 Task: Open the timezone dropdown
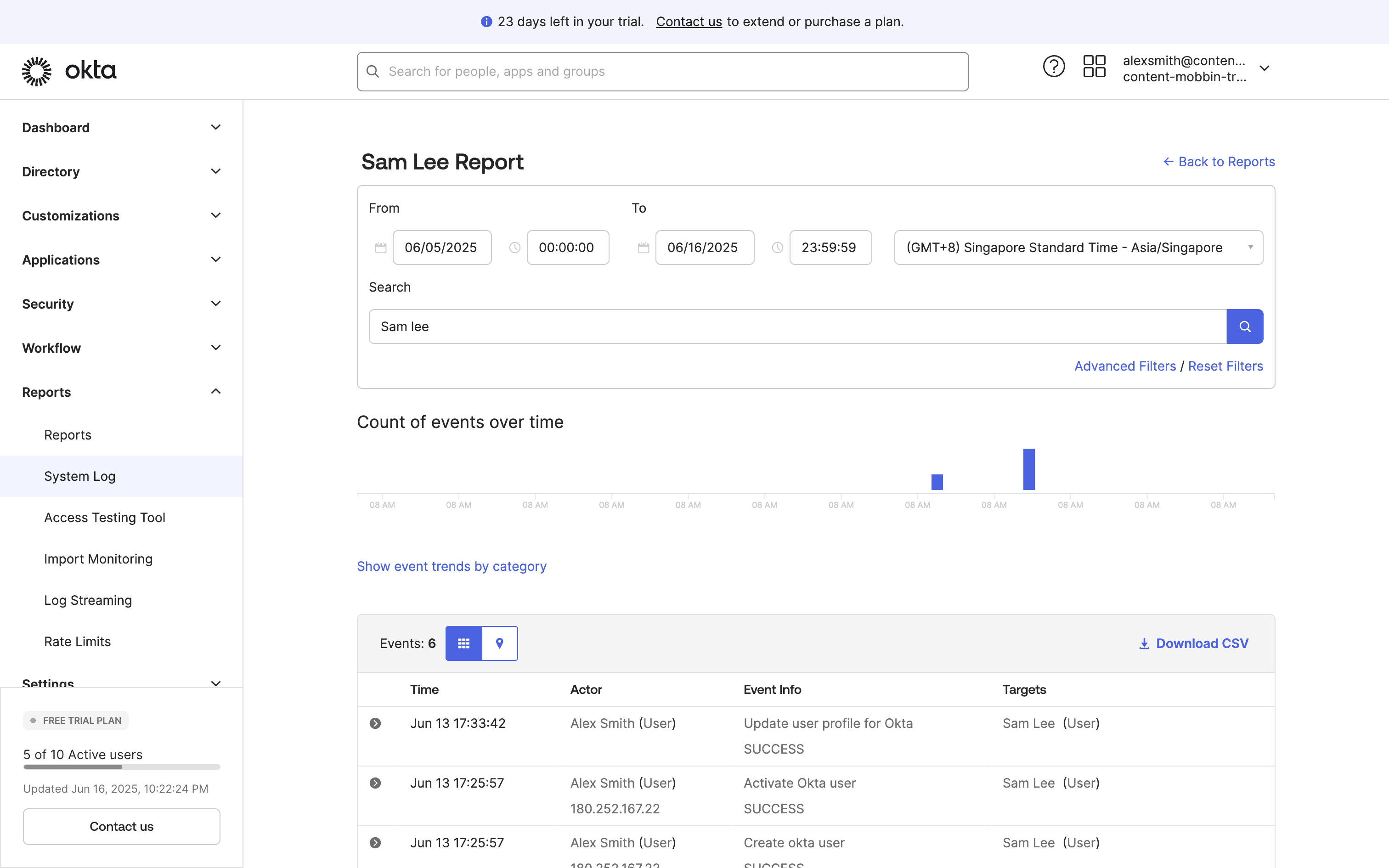(x=1078, y=248)
